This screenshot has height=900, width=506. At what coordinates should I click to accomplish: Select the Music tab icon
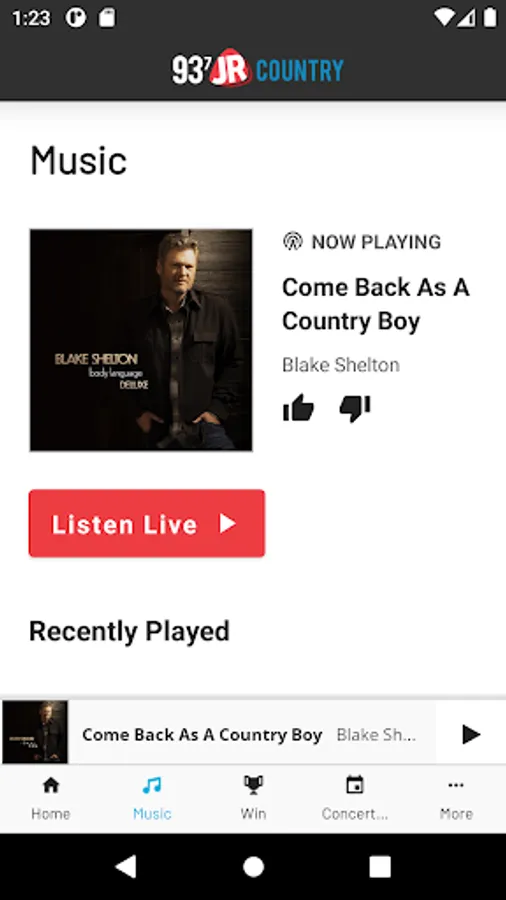tap(151, 785)
